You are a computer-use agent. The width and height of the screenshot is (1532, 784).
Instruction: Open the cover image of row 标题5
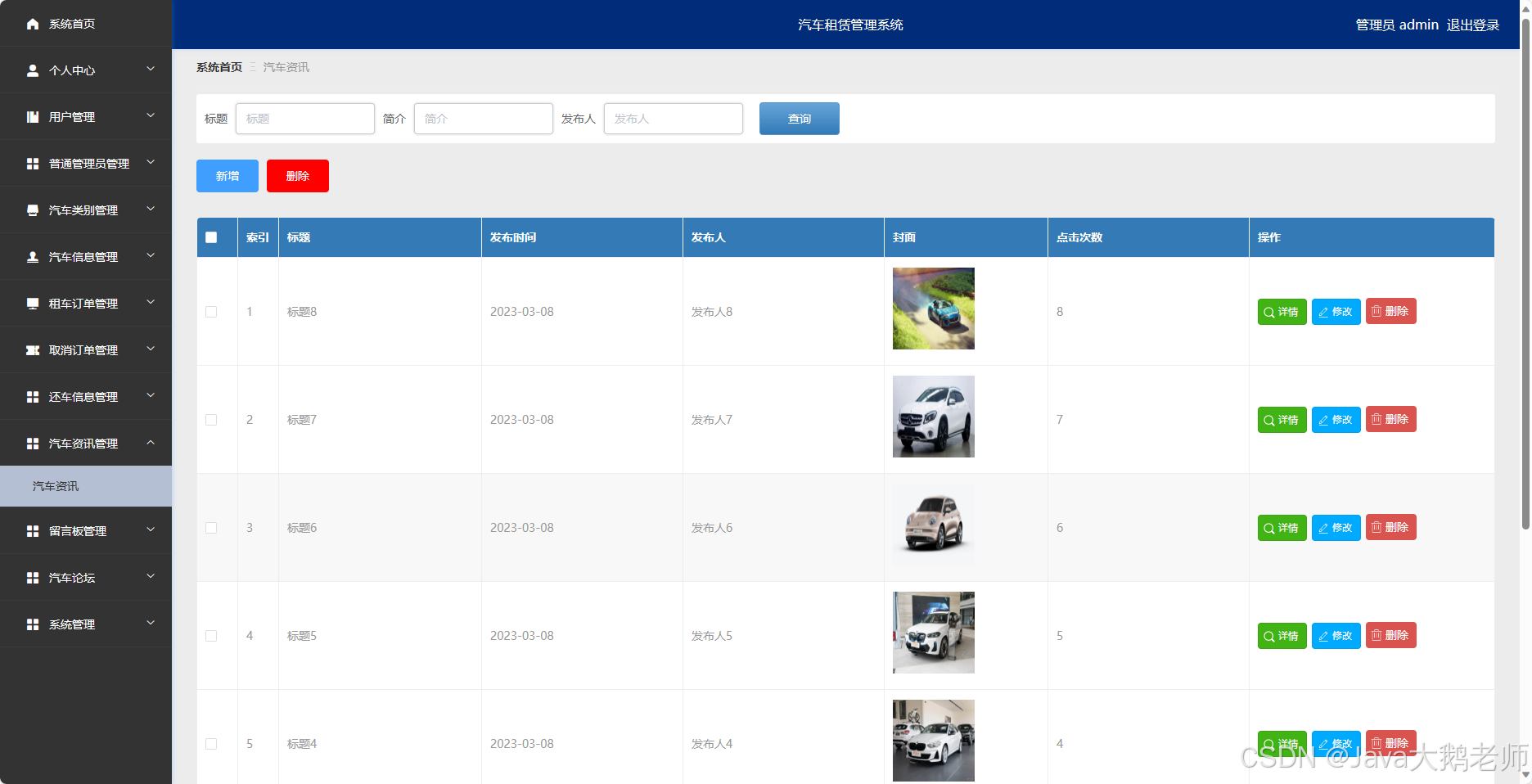934,633
